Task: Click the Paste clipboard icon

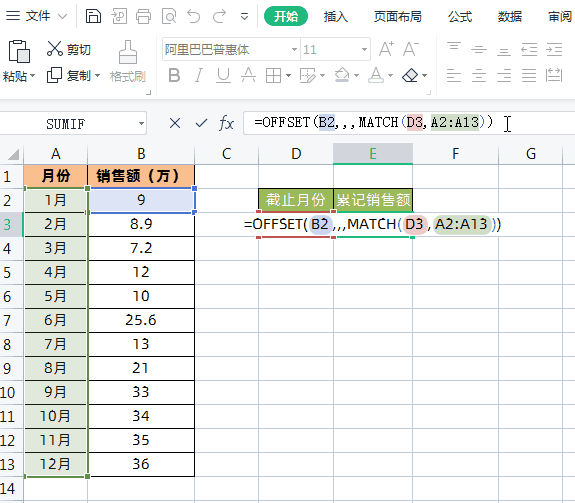Action: [x=19, y=51]
